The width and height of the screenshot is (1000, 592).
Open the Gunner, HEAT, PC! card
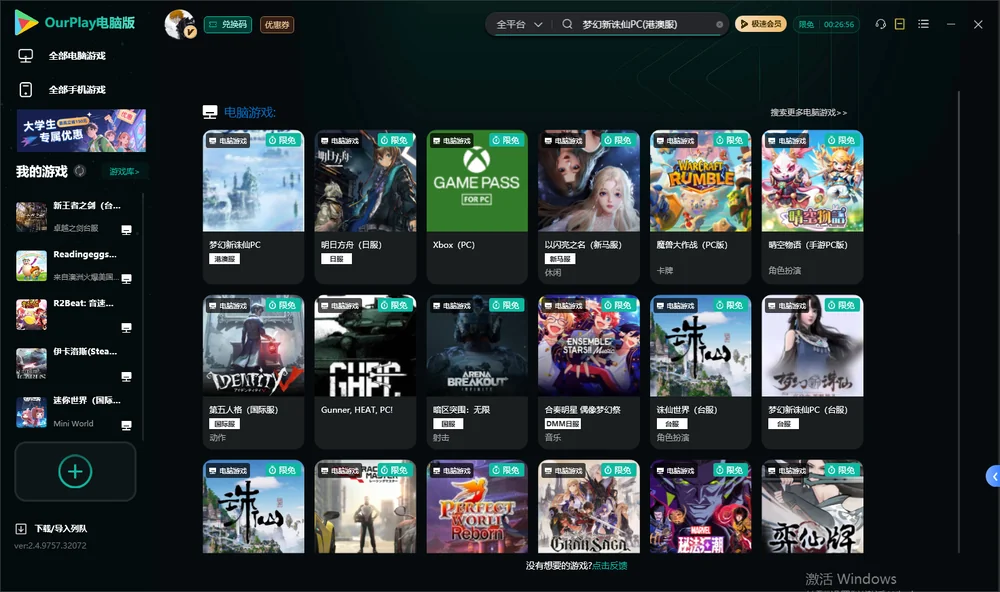pyautogui.click(x=365, y=372)
